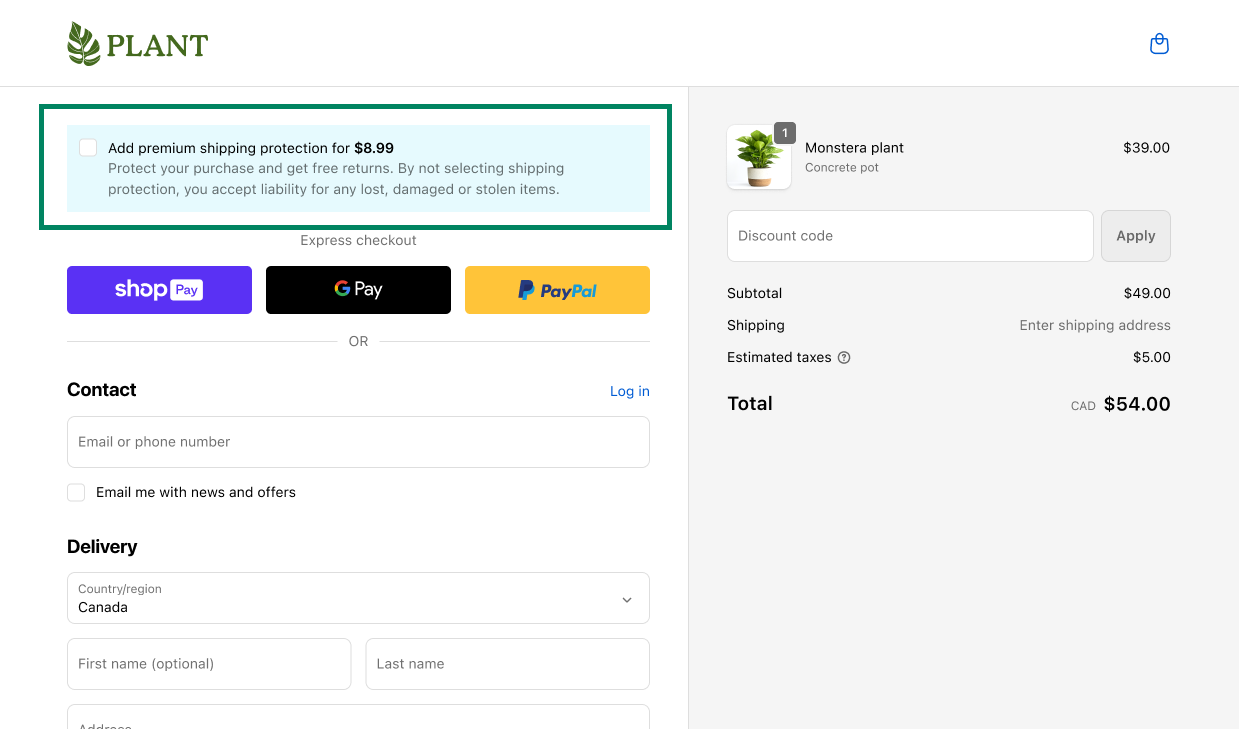Click the Monstera plant product name
Screen dimensions: 1239x729
point(854,147)
